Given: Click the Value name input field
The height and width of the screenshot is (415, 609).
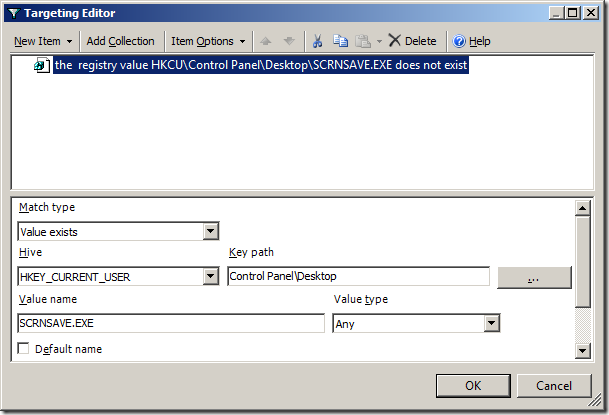Looking at the screenshot, I should coord(171,324).
